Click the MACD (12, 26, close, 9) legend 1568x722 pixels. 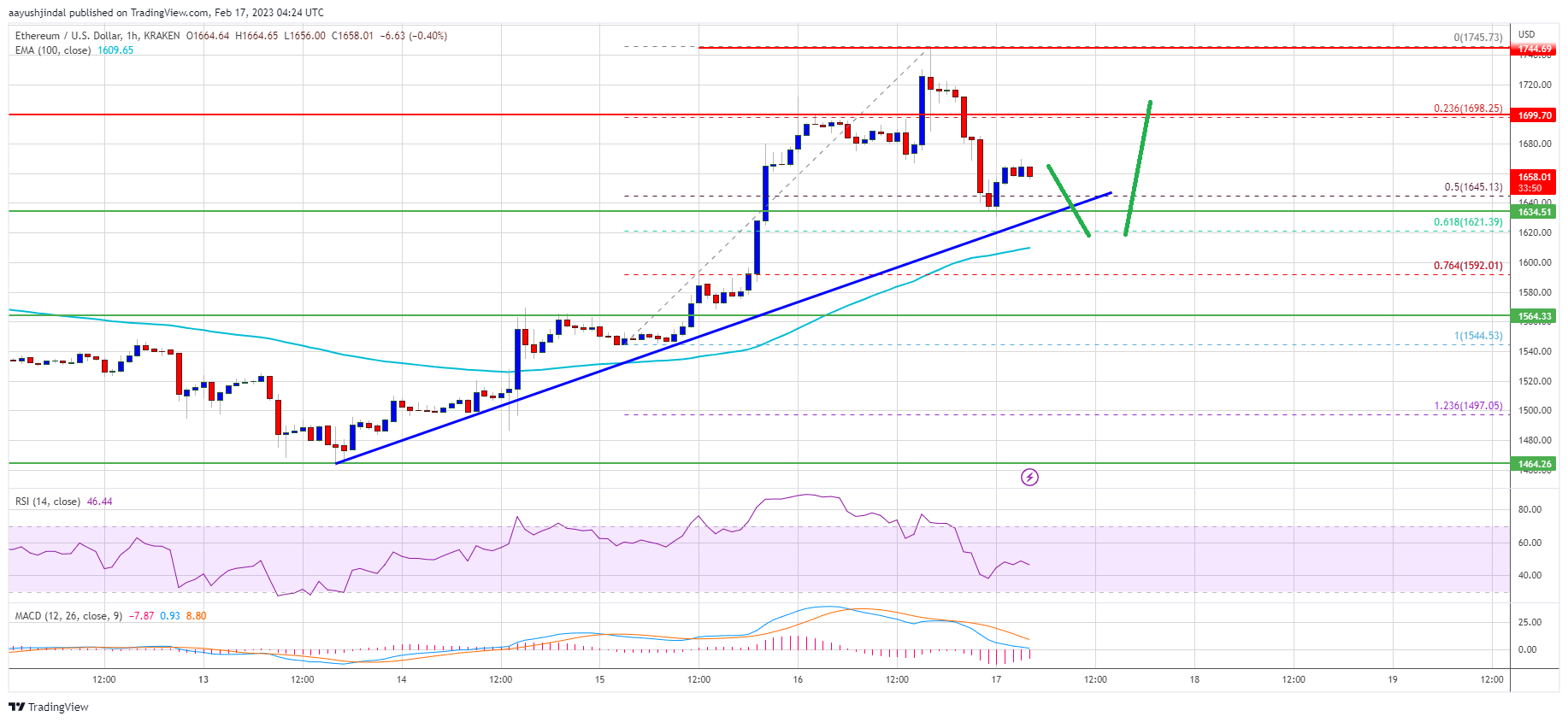[x=68, y=616]
